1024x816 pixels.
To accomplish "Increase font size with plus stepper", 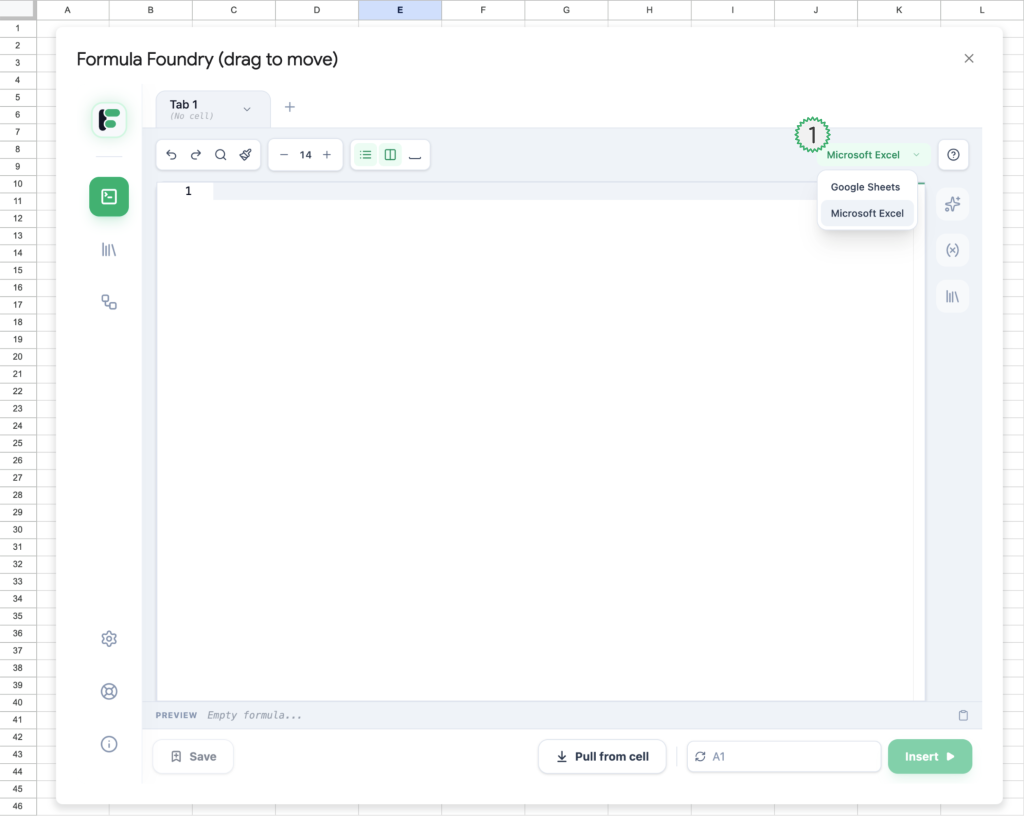I will tap(327, 155).
